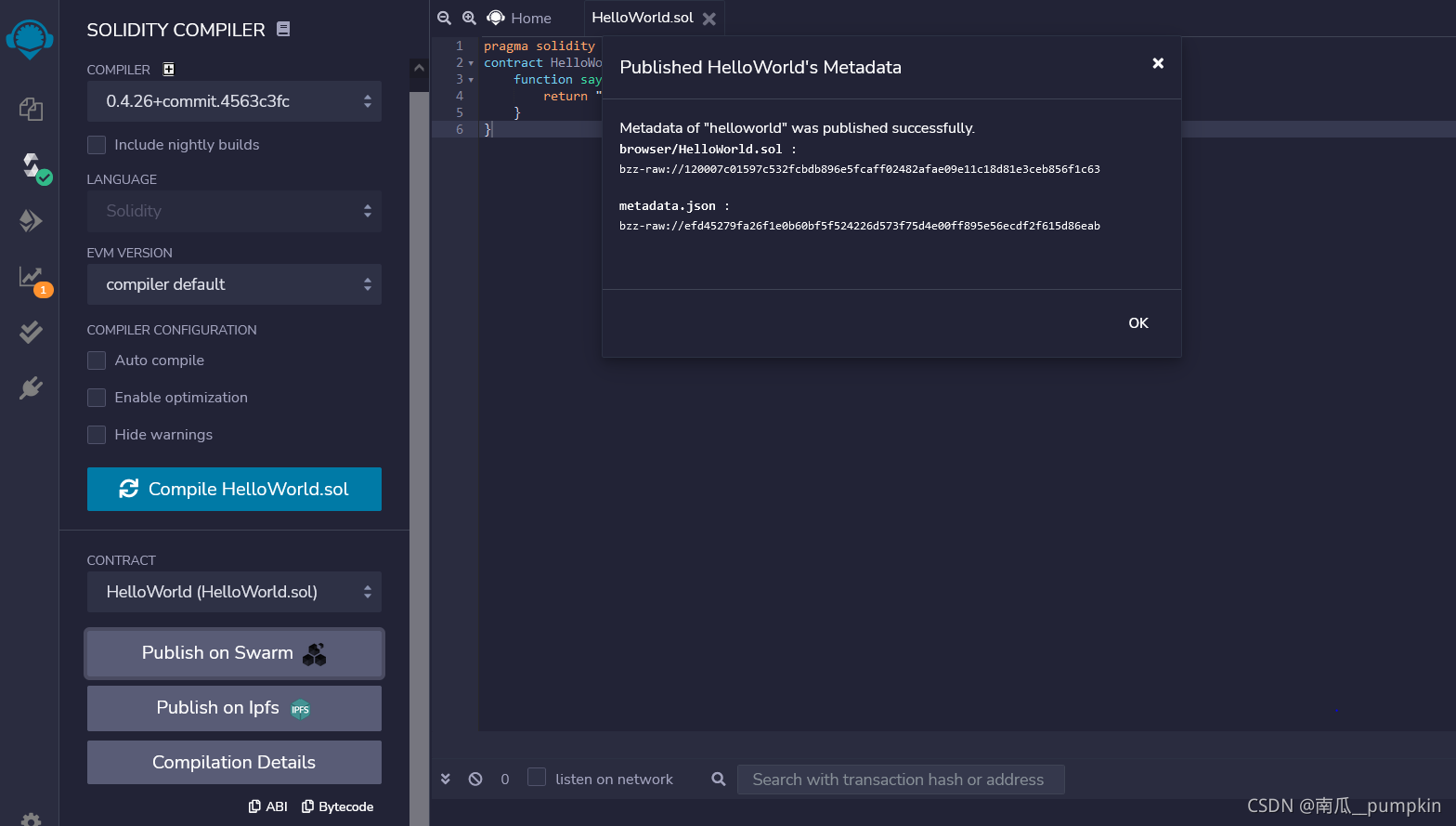Viewport: 1456px width, 826px height.
Task: Open the compiler version dropdown
Action: (234, 101)
